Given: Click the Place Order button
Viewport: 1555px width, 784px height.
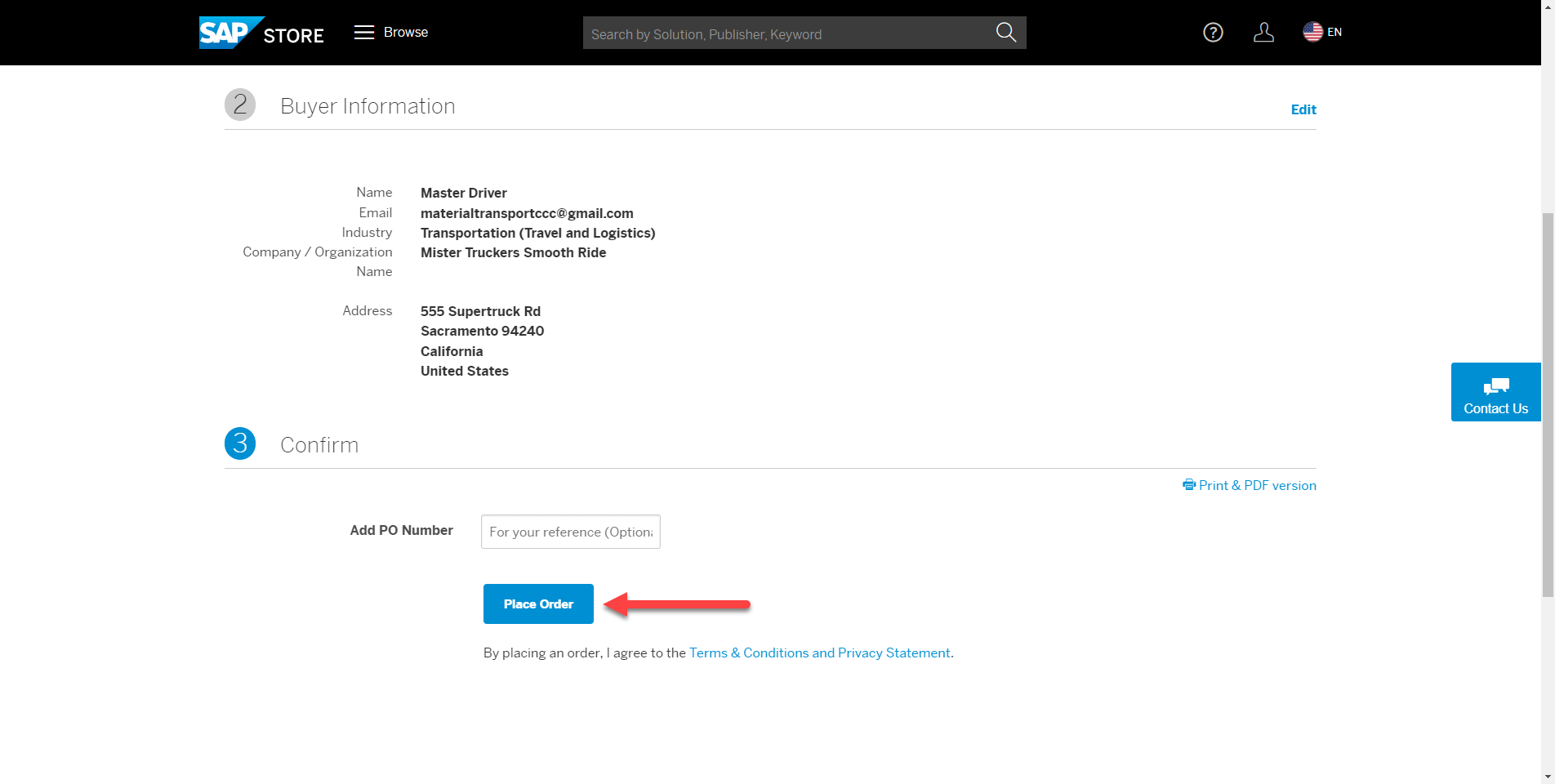Looking at the screenshot, I should (538, 604).
